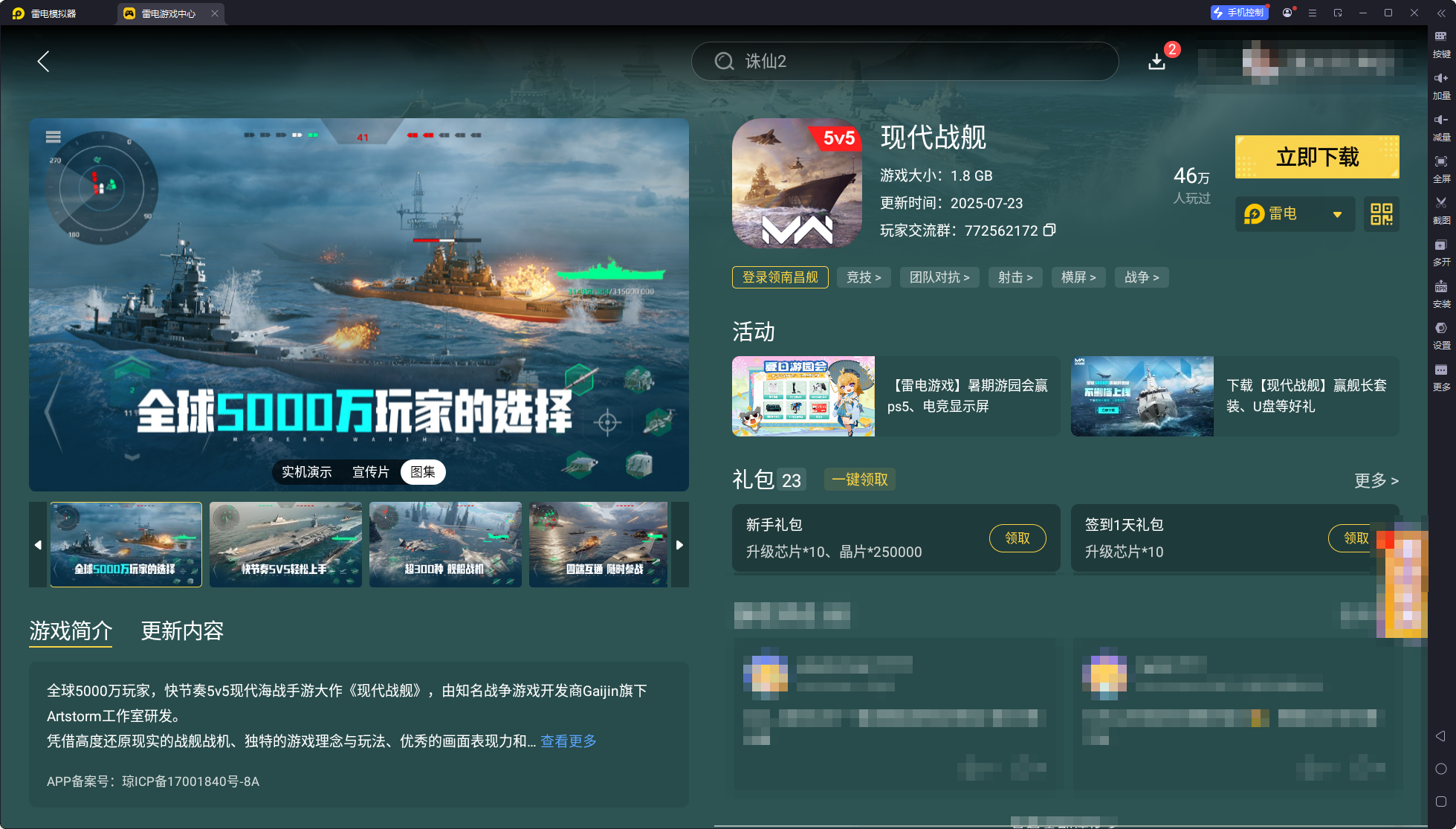
Task: Take a screenshot with 截图 icon
Action: (1441, 211)
